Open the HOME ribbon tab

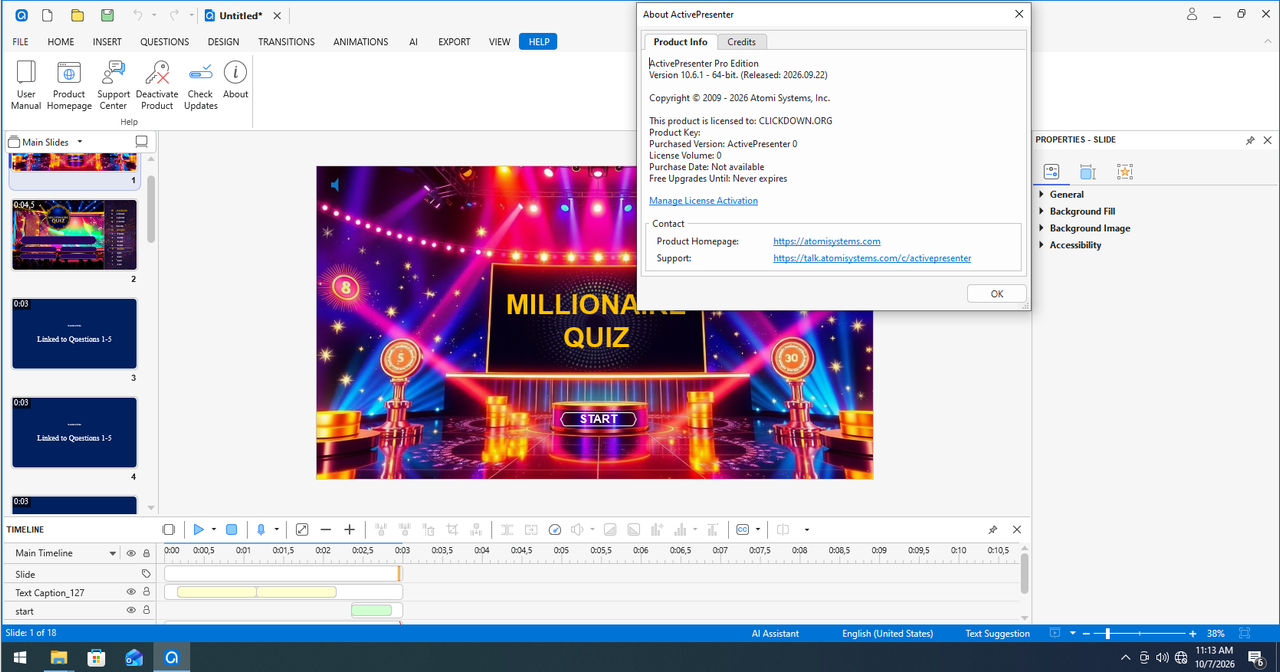click(61, 42)
